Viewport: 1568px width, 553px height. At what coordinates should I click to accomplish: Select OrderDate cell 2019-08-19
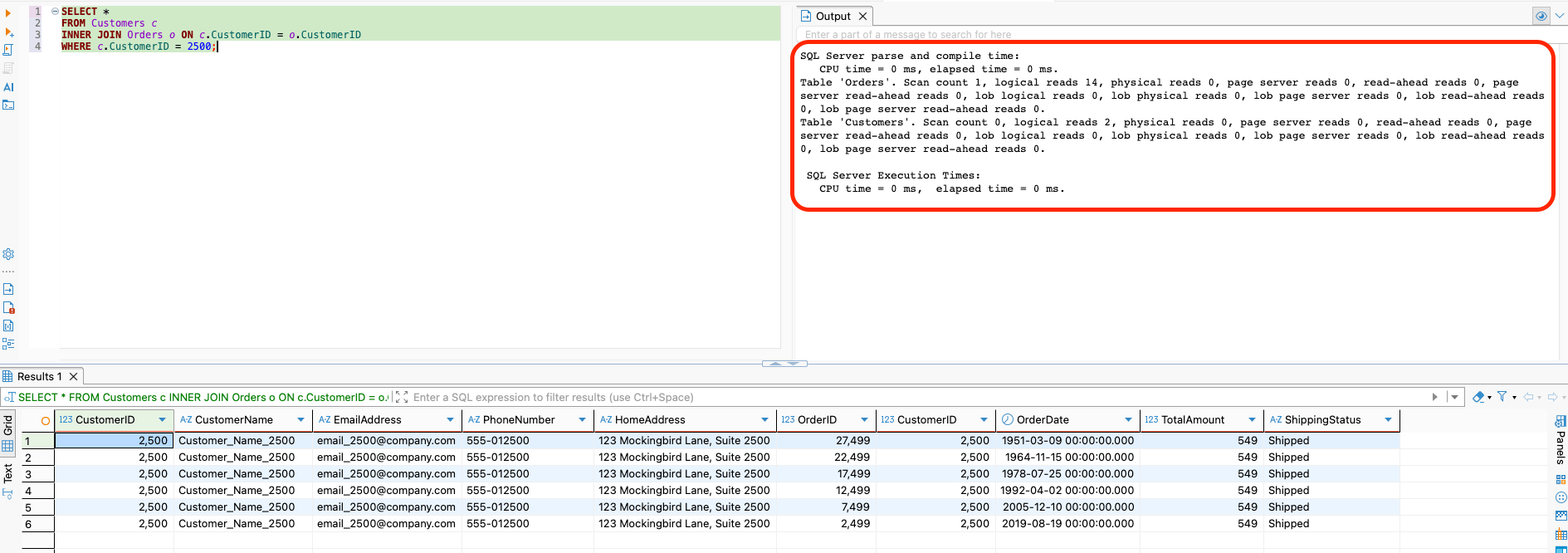[1067, 524]
